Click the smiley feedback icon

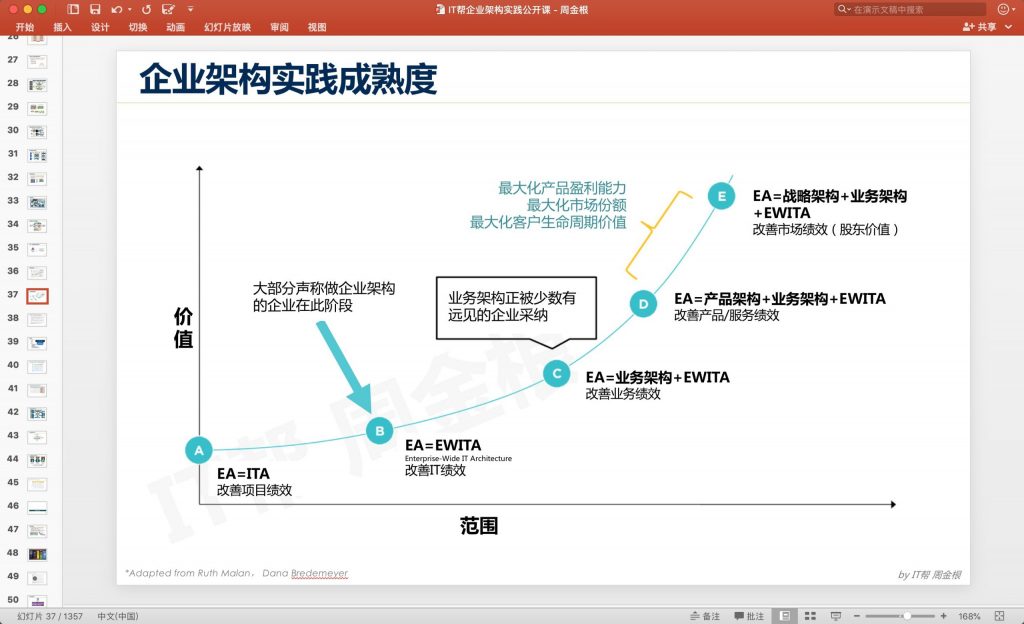click(x=1004, y=9)
